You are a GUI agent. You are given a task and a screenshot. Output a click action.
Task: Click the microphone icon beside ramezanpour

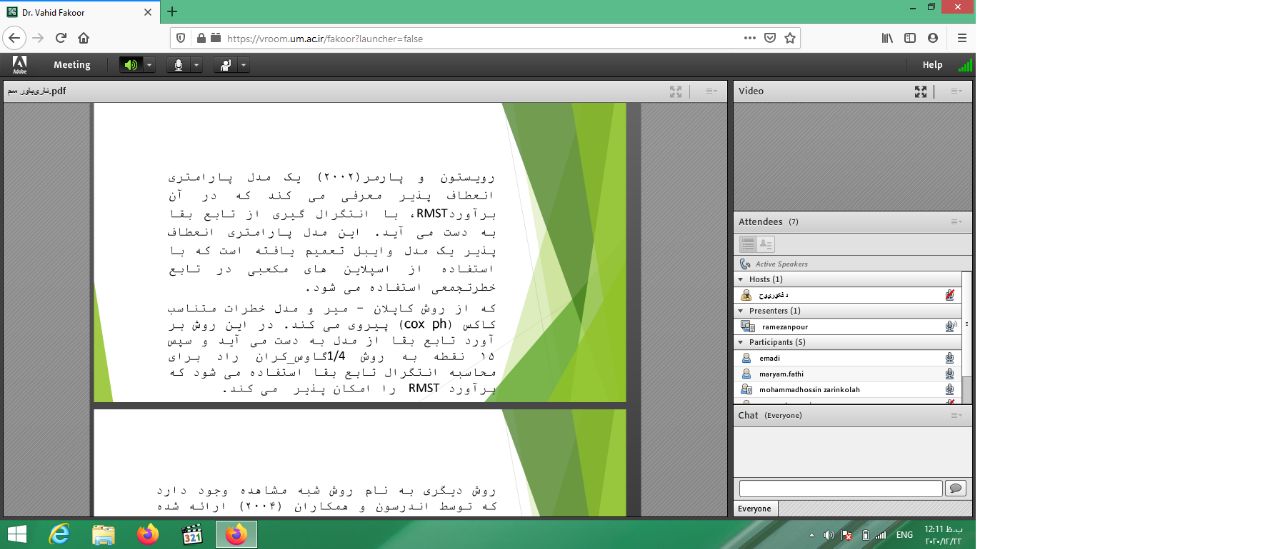949,326
